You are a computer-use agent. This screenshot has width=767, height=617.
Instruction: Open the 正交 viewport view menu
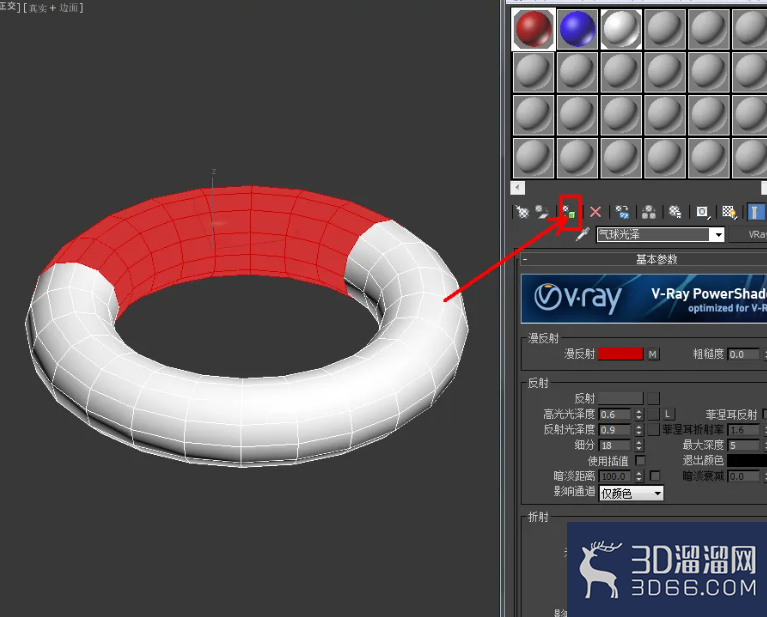pos(8,7)
